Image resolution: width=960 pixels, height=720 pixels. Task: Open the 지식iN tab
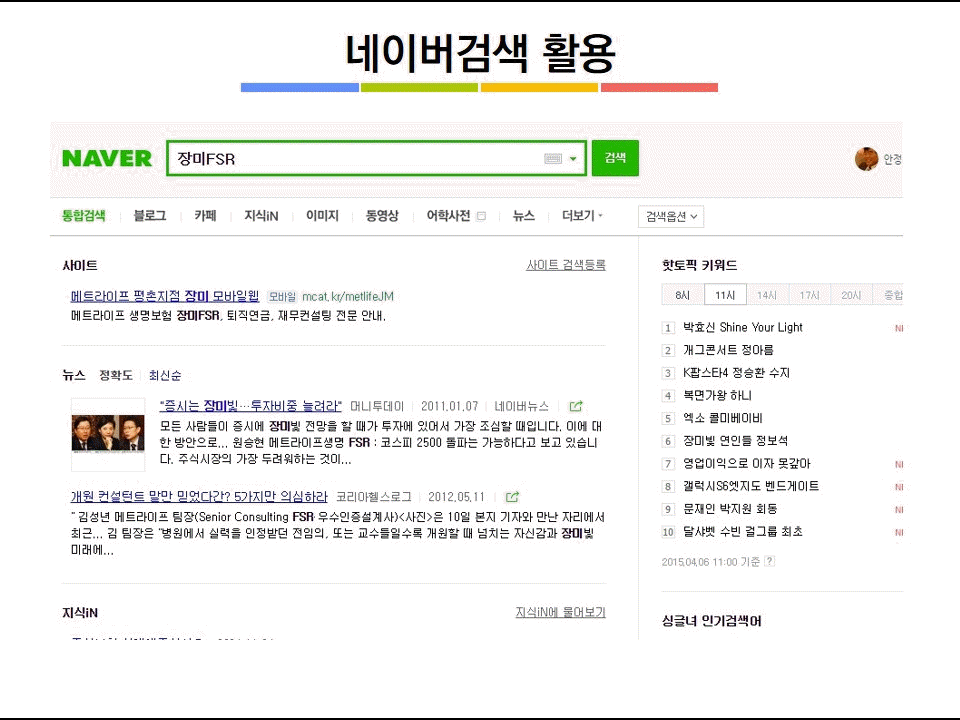(x=261, y=216)
